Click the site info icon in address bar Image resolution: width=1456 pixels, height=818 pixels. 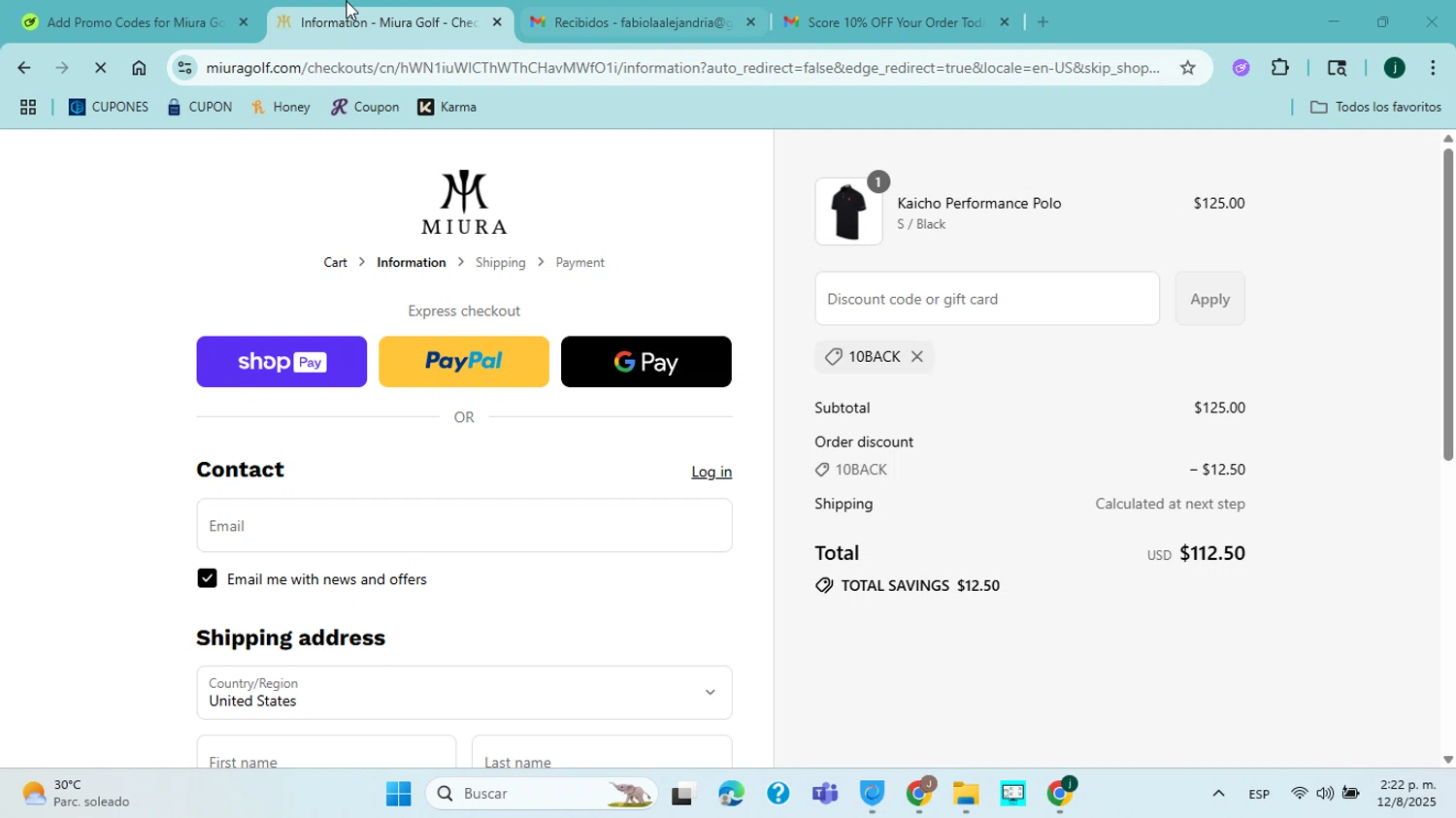185,68
